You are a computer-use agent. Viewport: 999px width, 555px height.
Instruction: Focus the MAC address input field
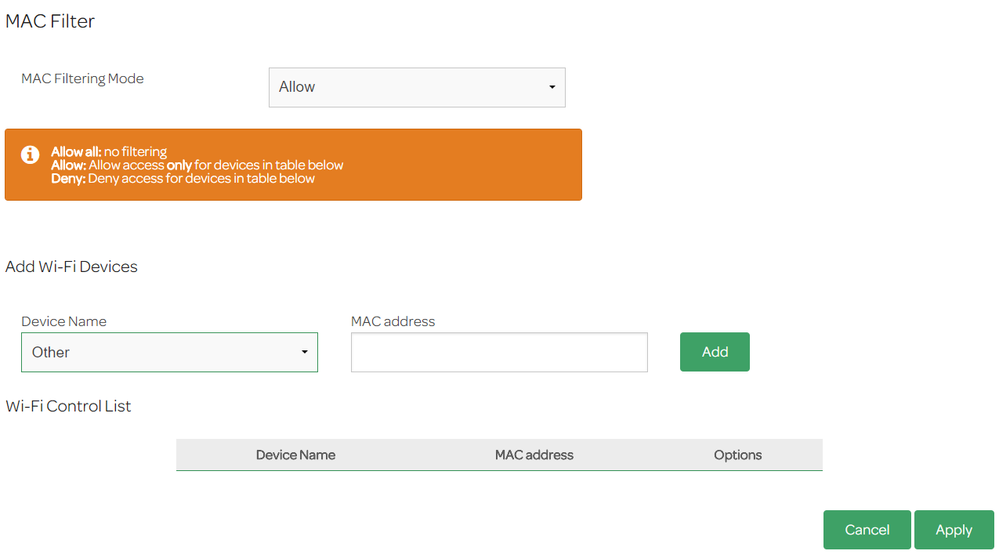point(499,352)
